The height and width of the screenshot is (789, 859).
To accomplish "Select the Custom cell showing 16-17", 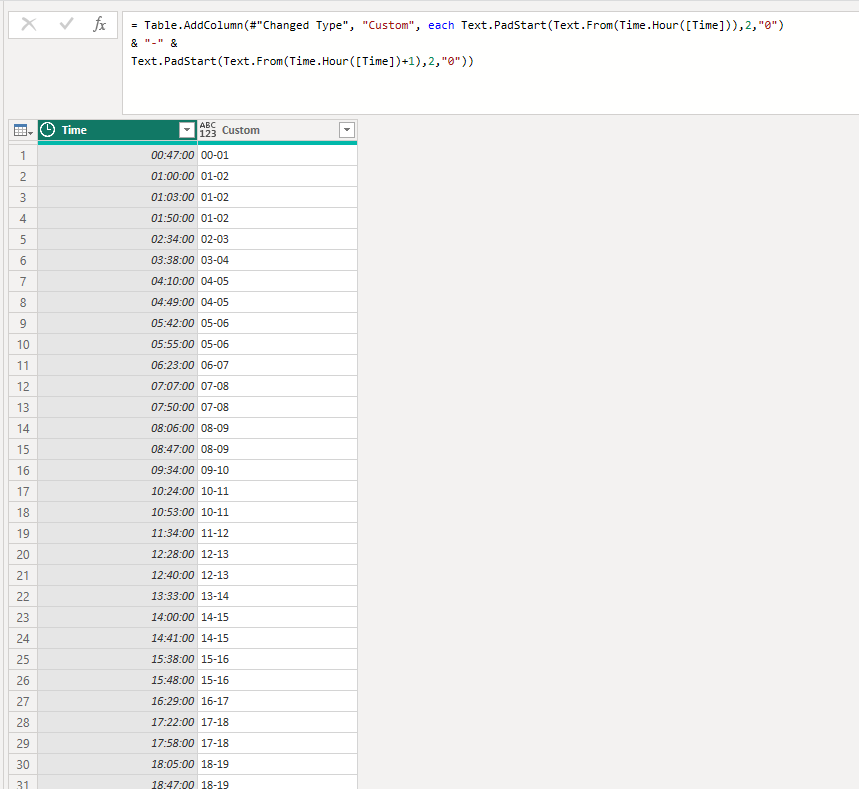I will [x=277, y=701].
